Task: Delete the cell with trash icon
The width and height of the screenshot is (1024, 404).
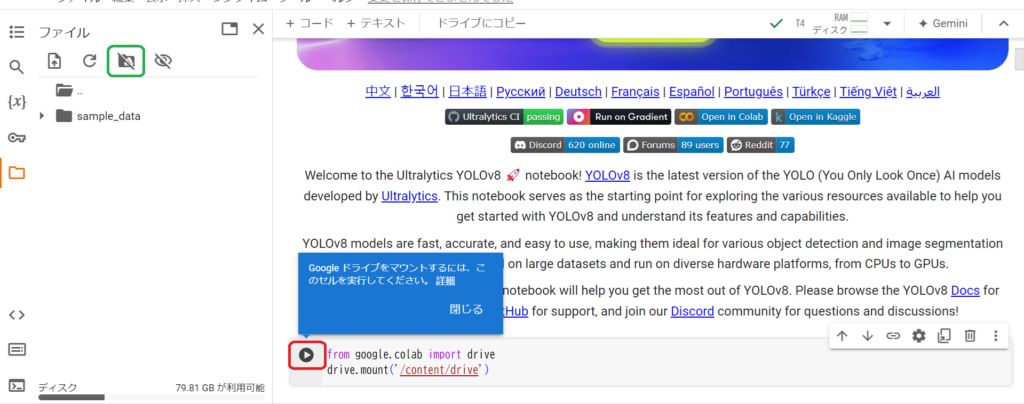Action: 970,336
